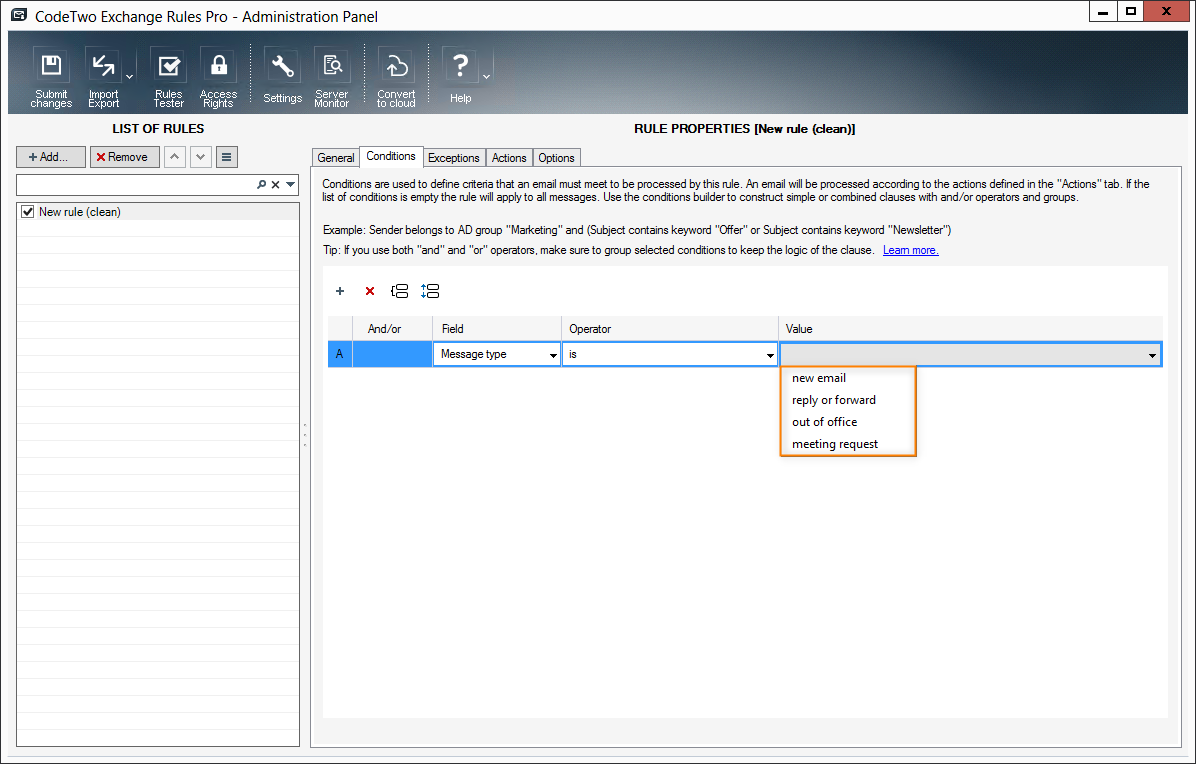
Task: Click the rules search input field
Action: (x=136, y=185)
